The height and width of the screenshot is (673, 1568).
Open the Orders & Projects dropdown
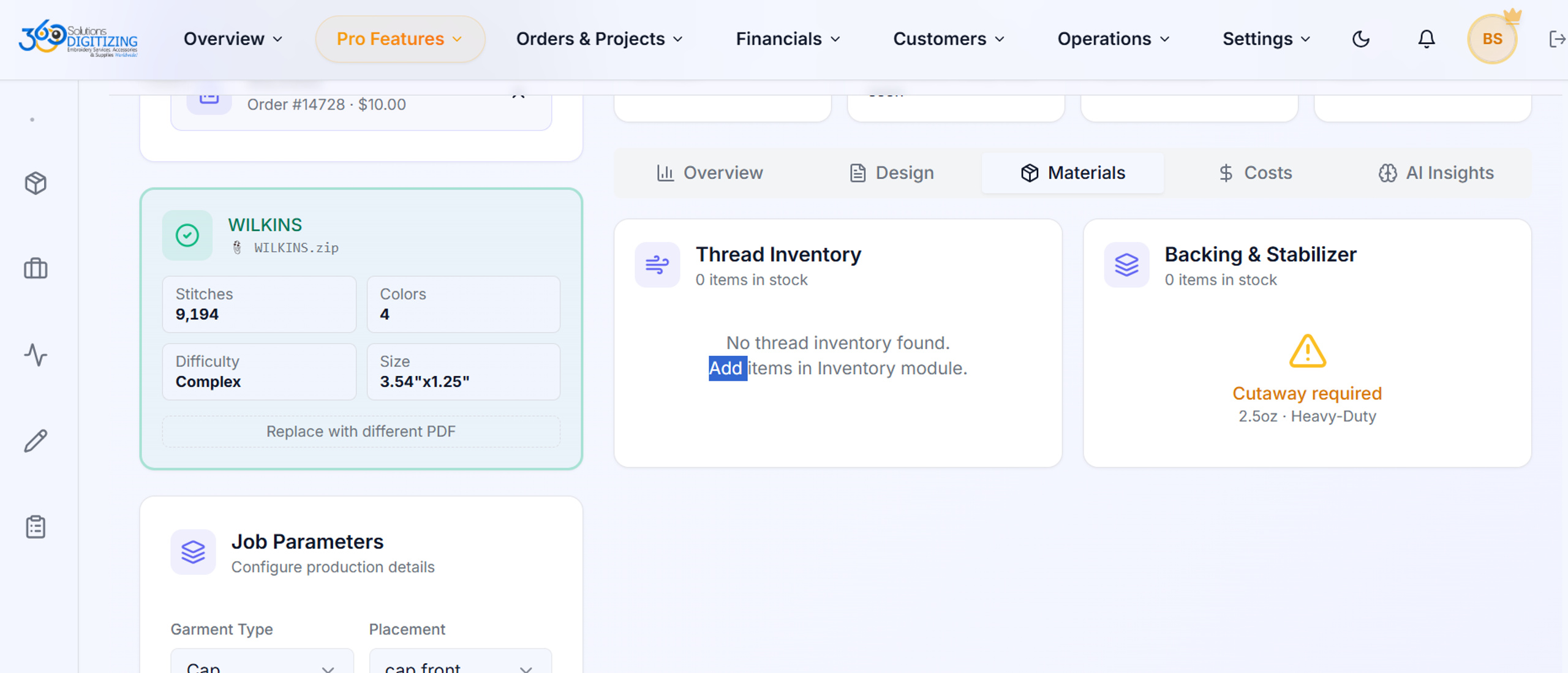pyautogui.click(x=599, y=39)
